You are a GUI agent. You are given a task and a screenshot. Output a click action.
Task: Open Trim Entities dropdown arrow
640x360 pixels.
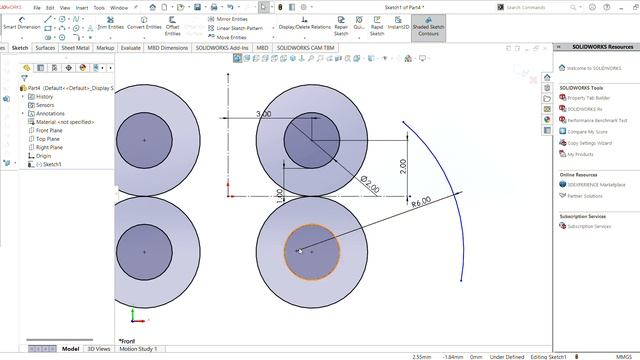tap(110, 37)
